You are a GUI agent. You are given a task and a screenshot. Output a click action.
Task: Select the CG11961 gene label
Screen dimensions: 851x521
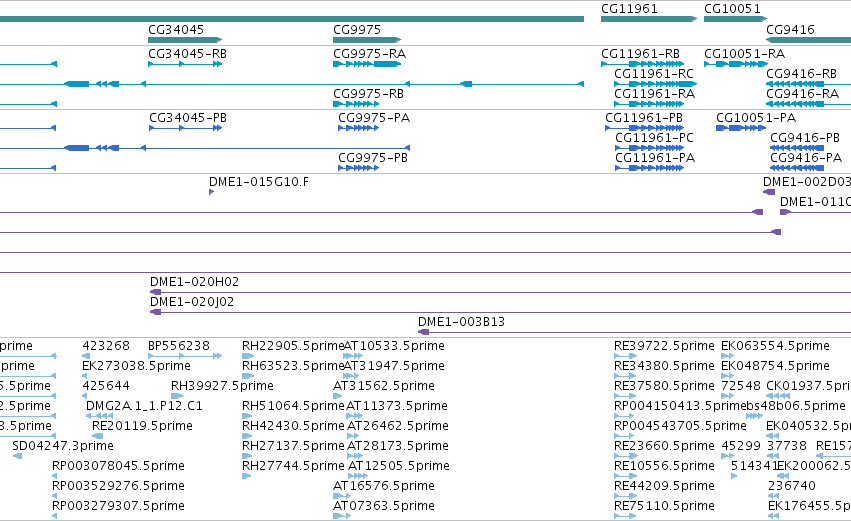click(629, 9)
